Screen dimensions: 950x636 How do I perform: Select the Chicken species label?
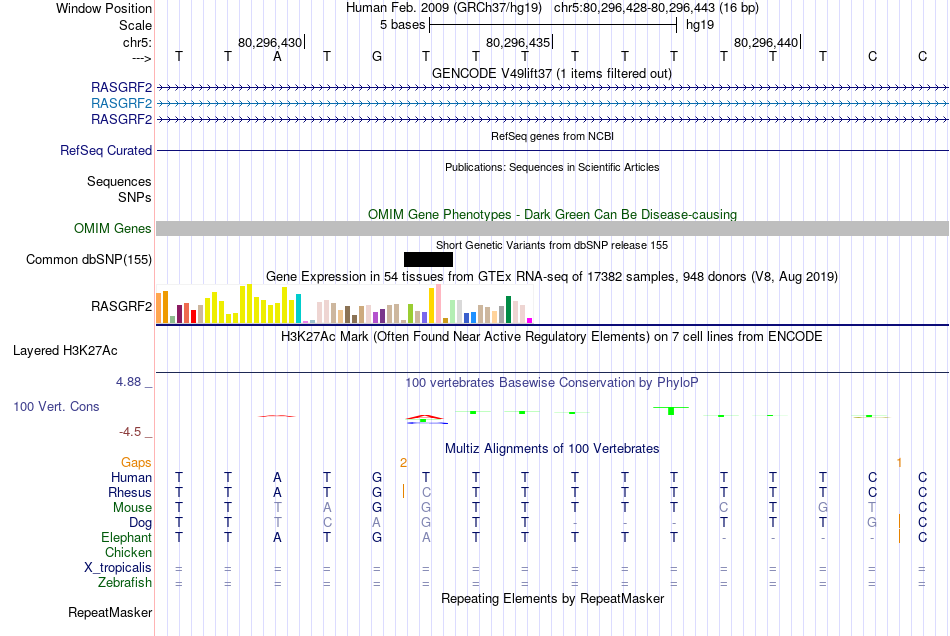[x=128, y=552]
